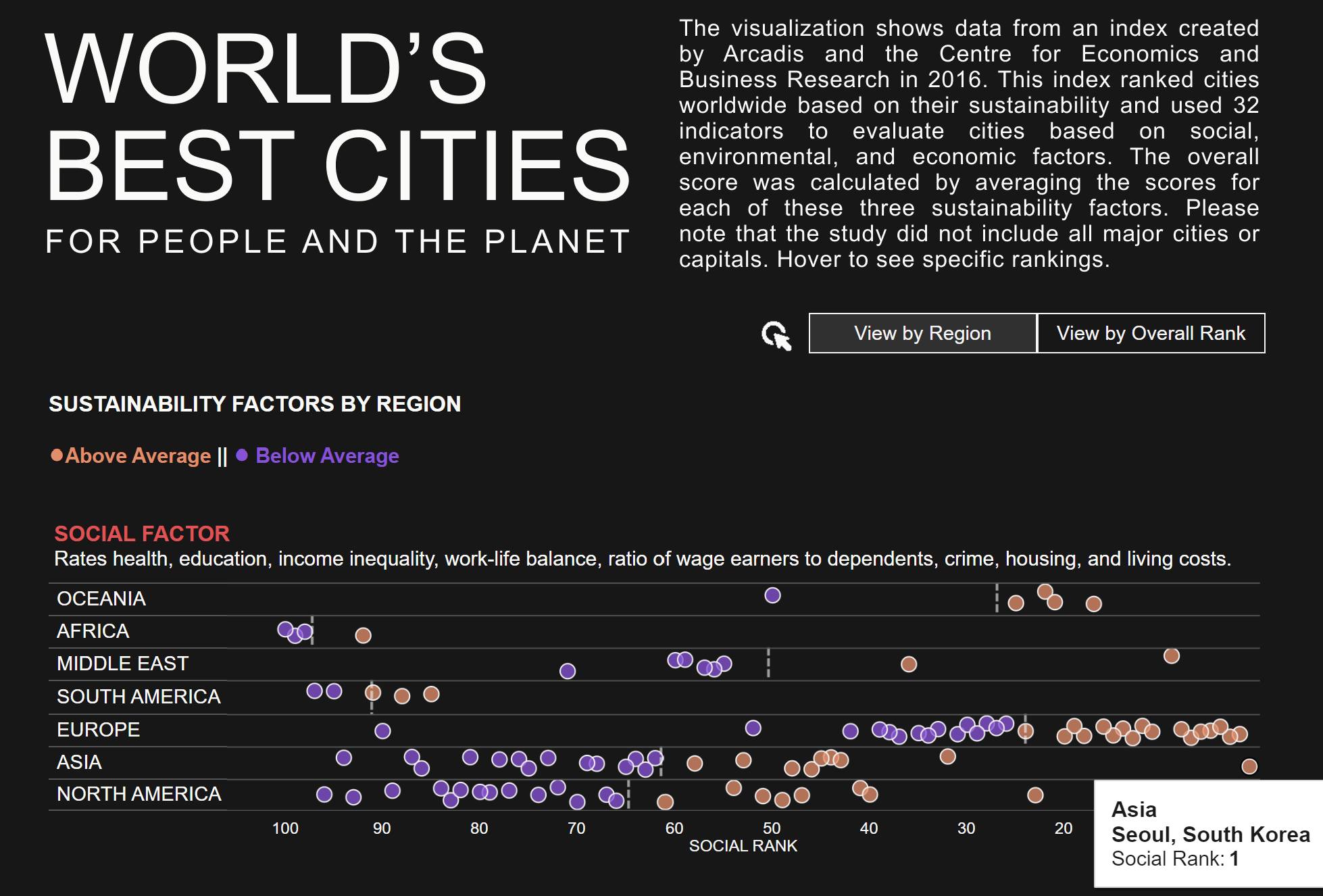Click the Below Average legend label
1323x896 pixels.
click(327, 456)
